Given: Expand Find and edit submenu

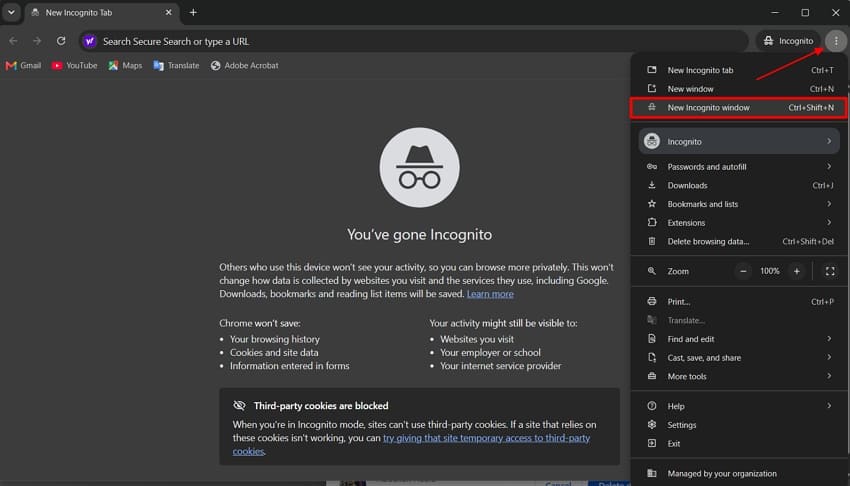Looking at the screenshot, I should [739, 339].
